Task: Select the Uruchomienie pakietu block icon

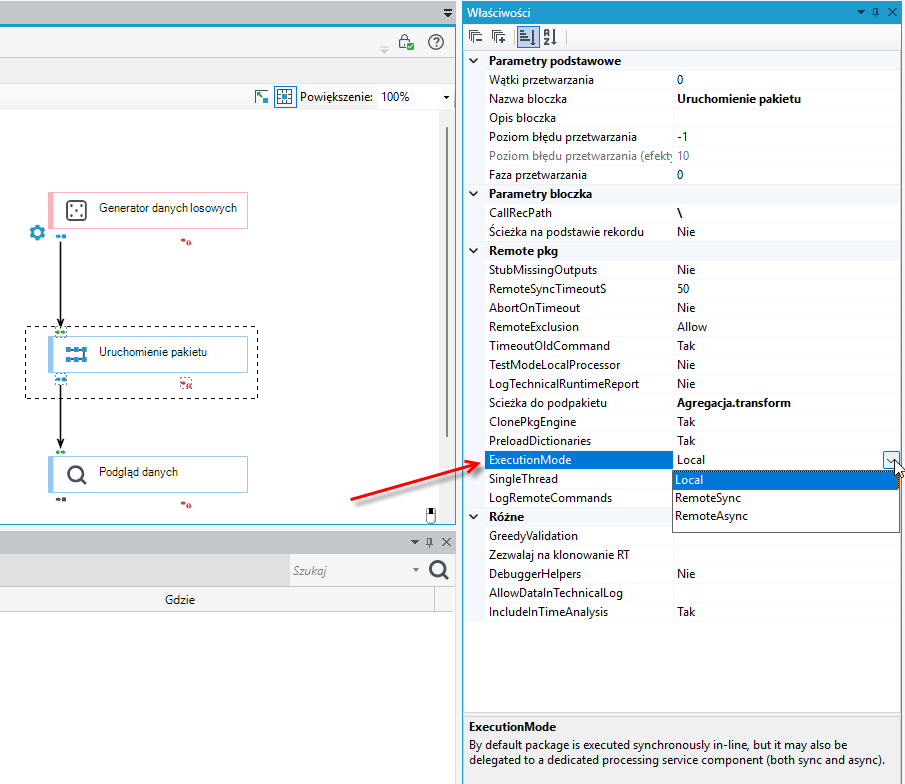Action: point(76,354)
